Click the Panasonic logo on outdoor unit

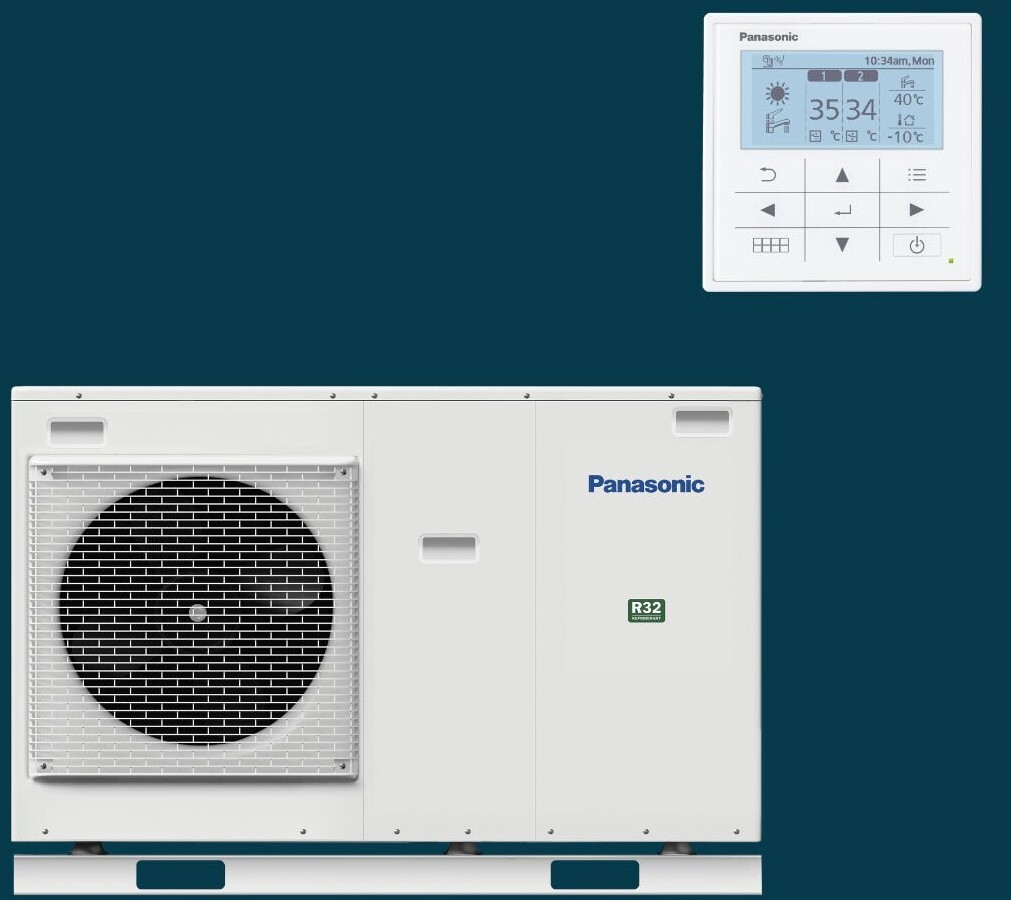point(646,485)
